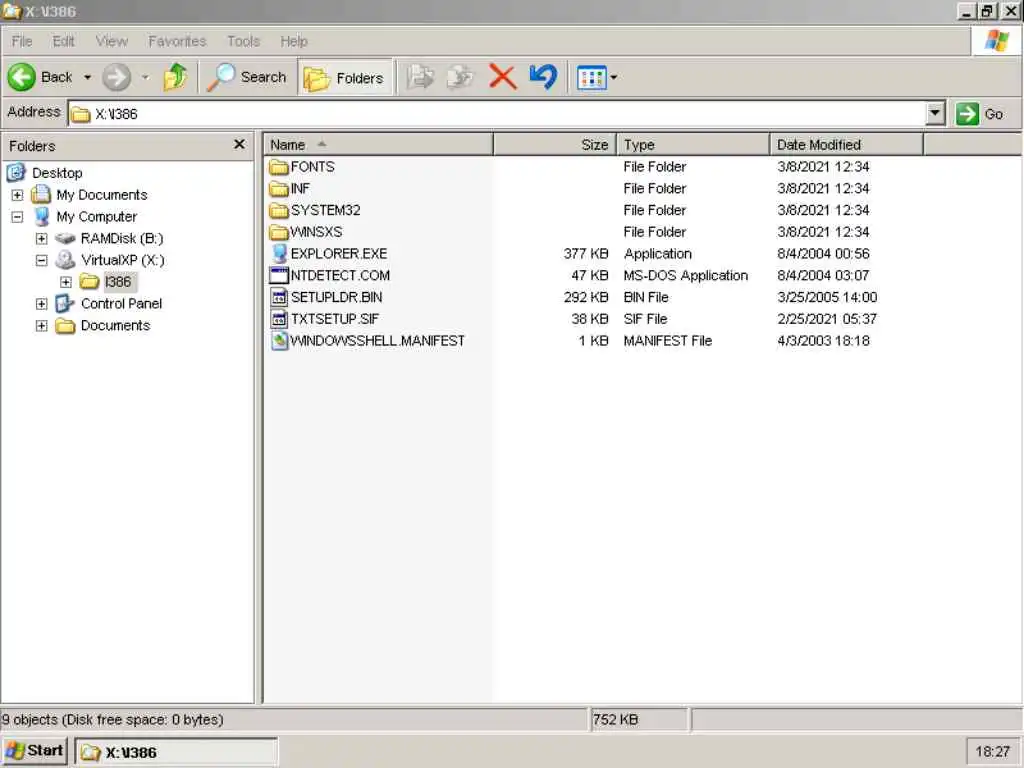Open the View menu
Image resolution: width=1024 pixels, height=768 pixels.
coord(112,41)
